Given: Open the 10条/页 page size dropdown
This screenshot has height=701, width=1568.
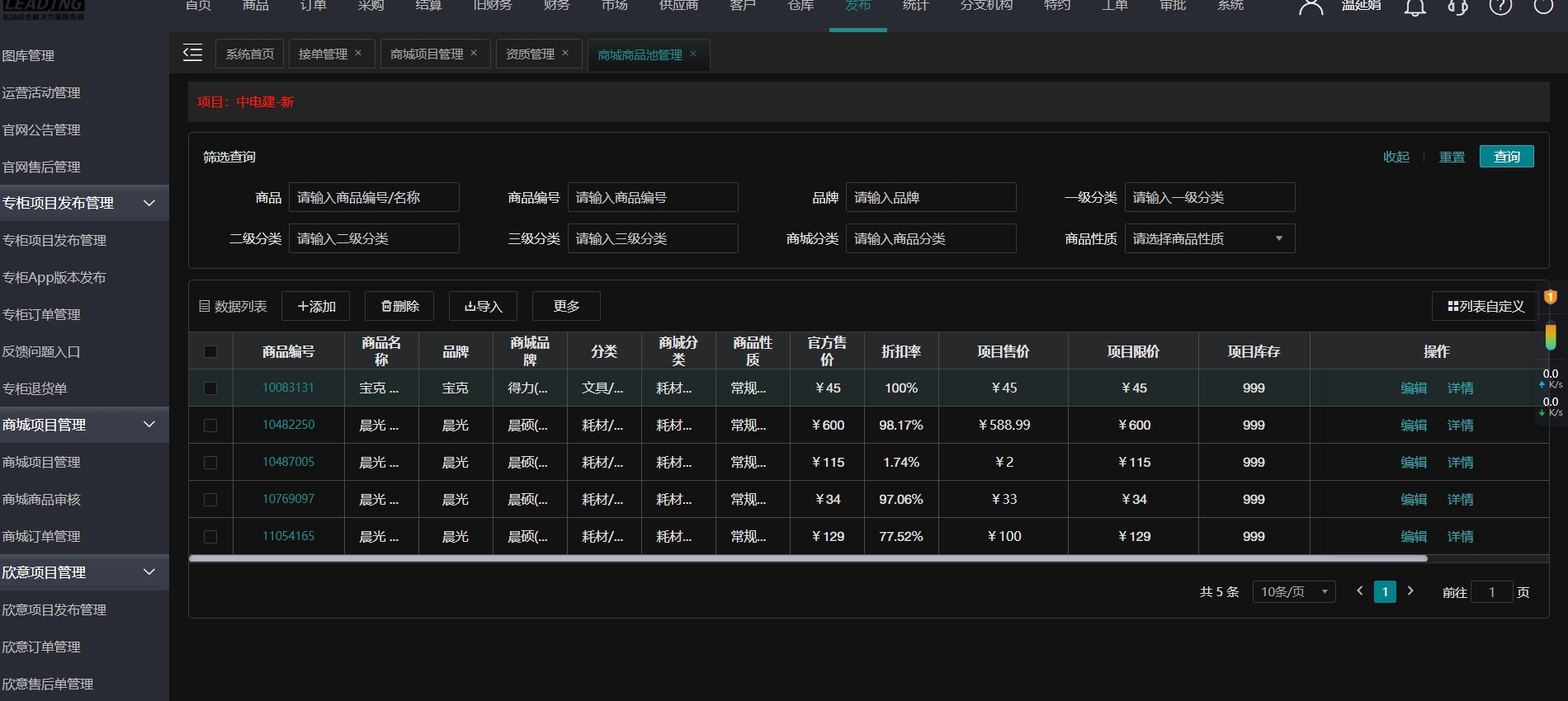Looking at the screenshot, I should tap(1294, 592).
